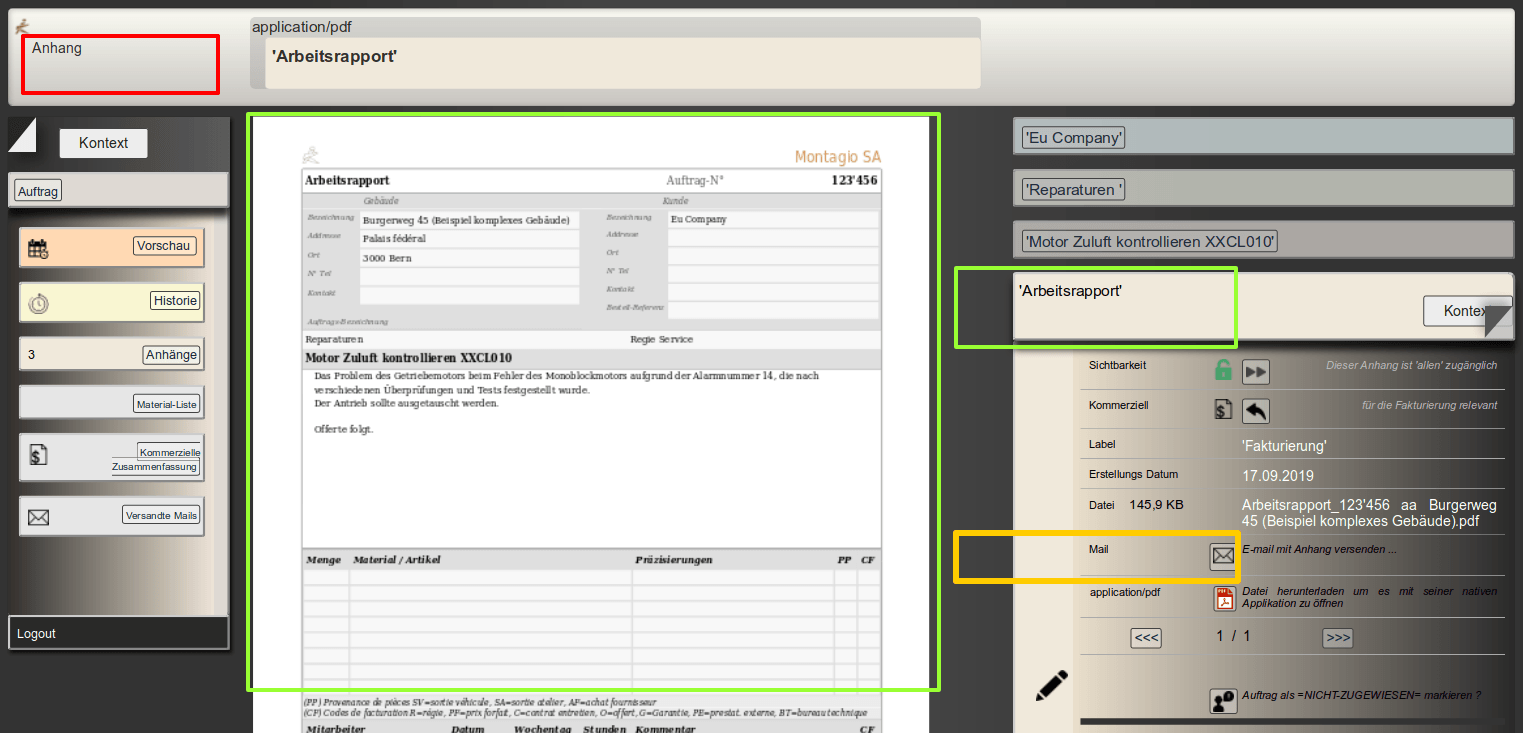
Task: Toggle the Kommerziell billing dollar icon
Action: (x=1222, y=409)
